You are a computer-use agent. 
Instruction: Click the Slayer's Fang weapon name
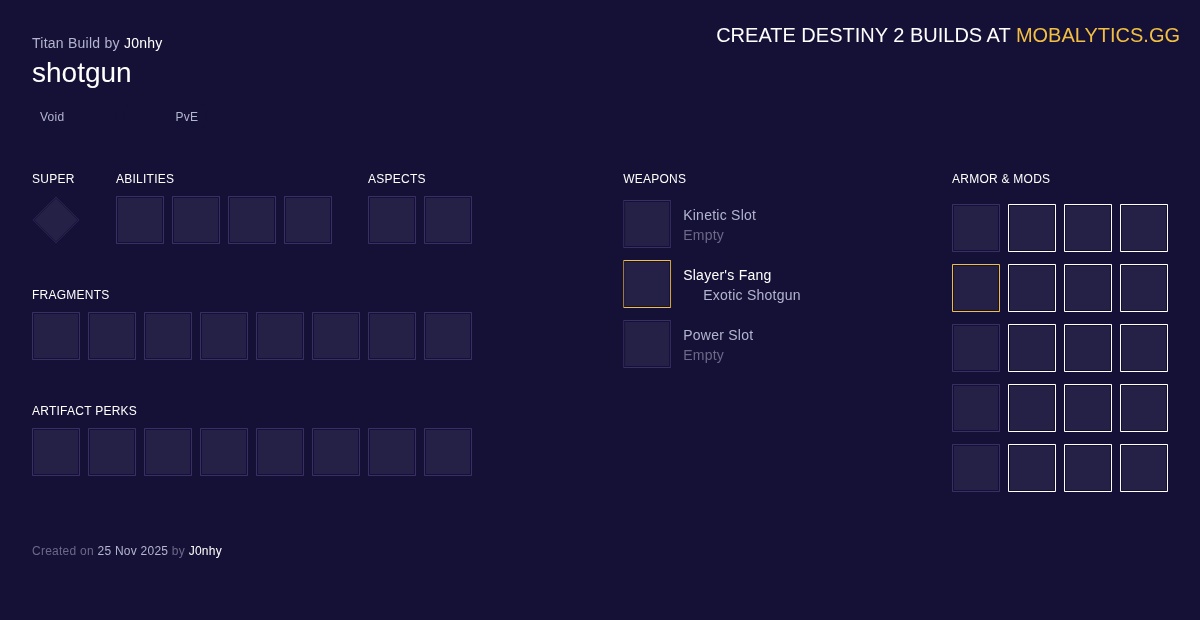pyautogui.click(x=727, y=275)
